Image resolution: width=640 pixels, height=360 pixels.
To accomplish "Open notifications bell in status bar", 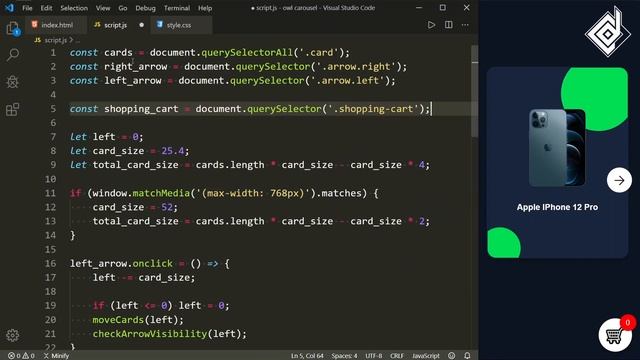I will coord(467,356).
